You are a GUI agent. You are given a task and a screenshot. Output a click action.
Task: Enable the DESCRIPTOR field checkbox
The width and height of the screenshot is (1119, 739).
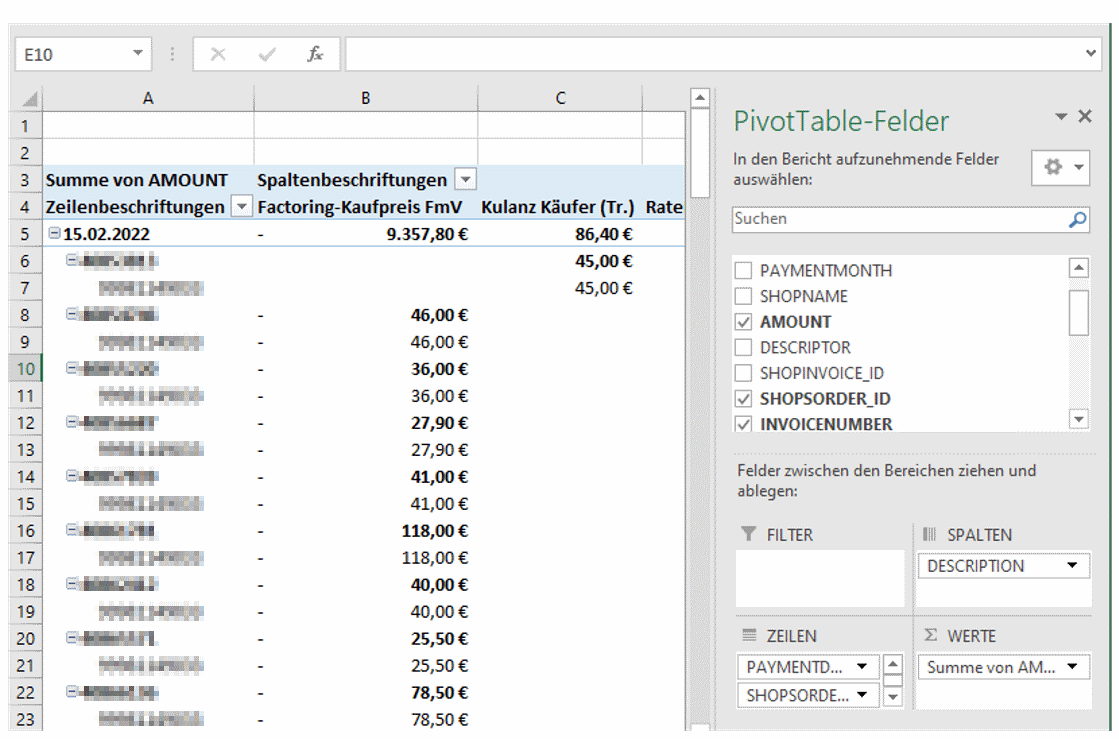coord(743,348)
